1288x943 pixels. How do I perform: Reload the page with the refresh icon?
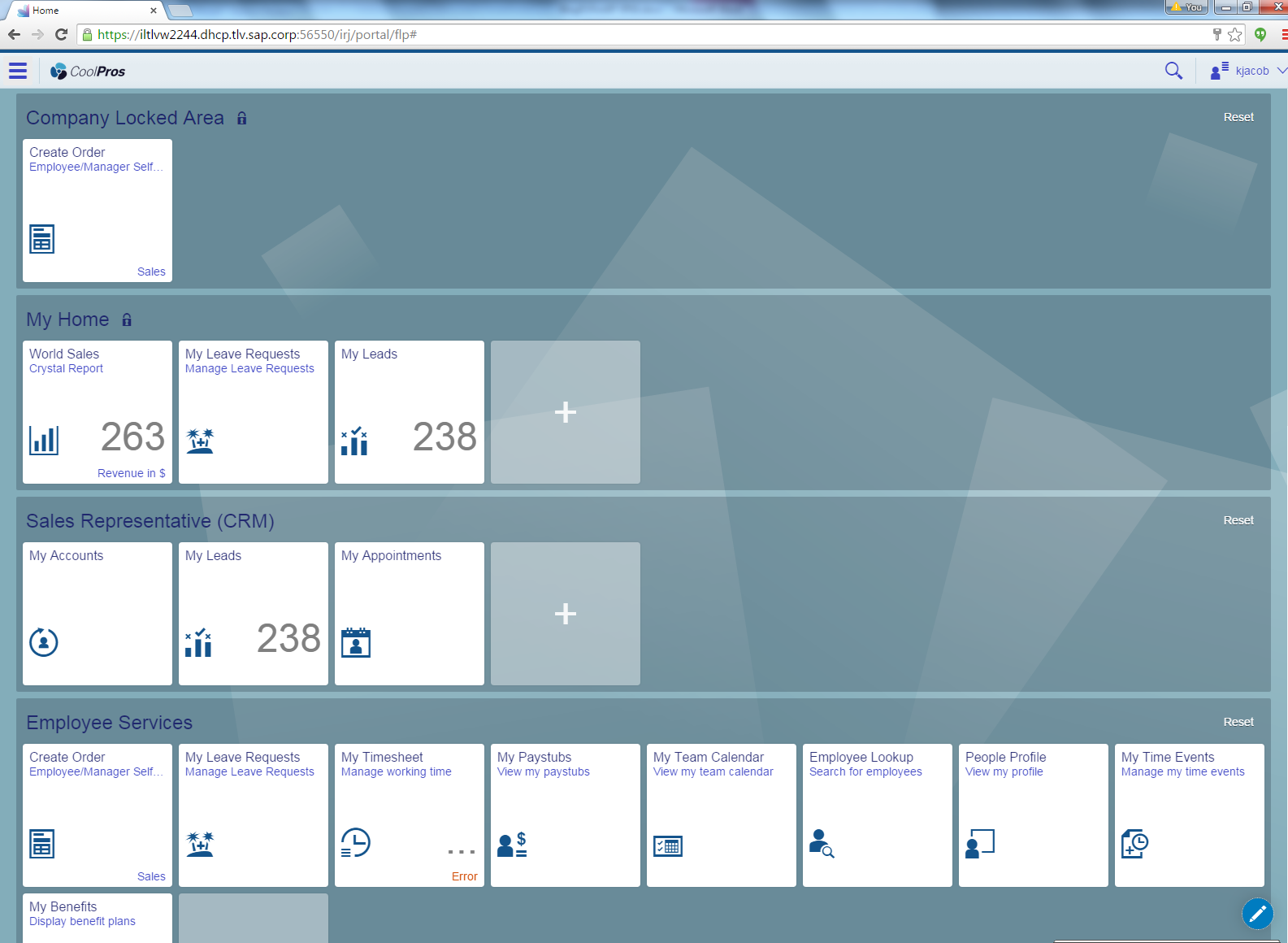click(x=61, y=34)
